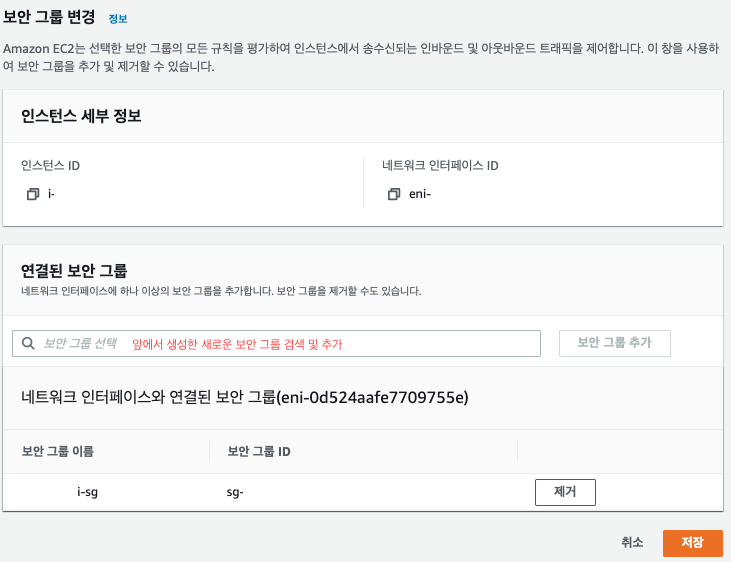Click the 보안 그룹 변경 page title
The width and height of the screenshot is (731, 562).
click(x=49, y=17)
